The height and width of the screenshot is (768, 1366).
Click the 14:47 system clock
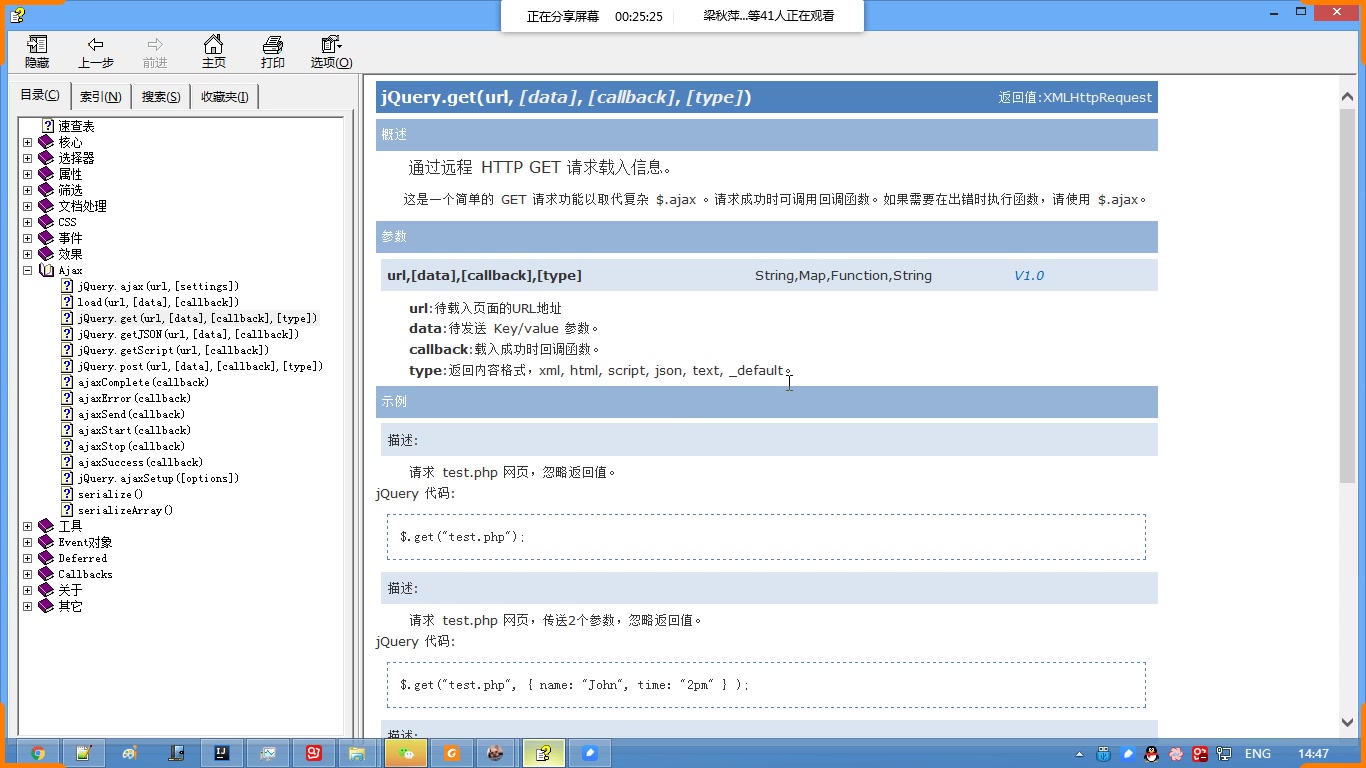(x=1313, y=754)
